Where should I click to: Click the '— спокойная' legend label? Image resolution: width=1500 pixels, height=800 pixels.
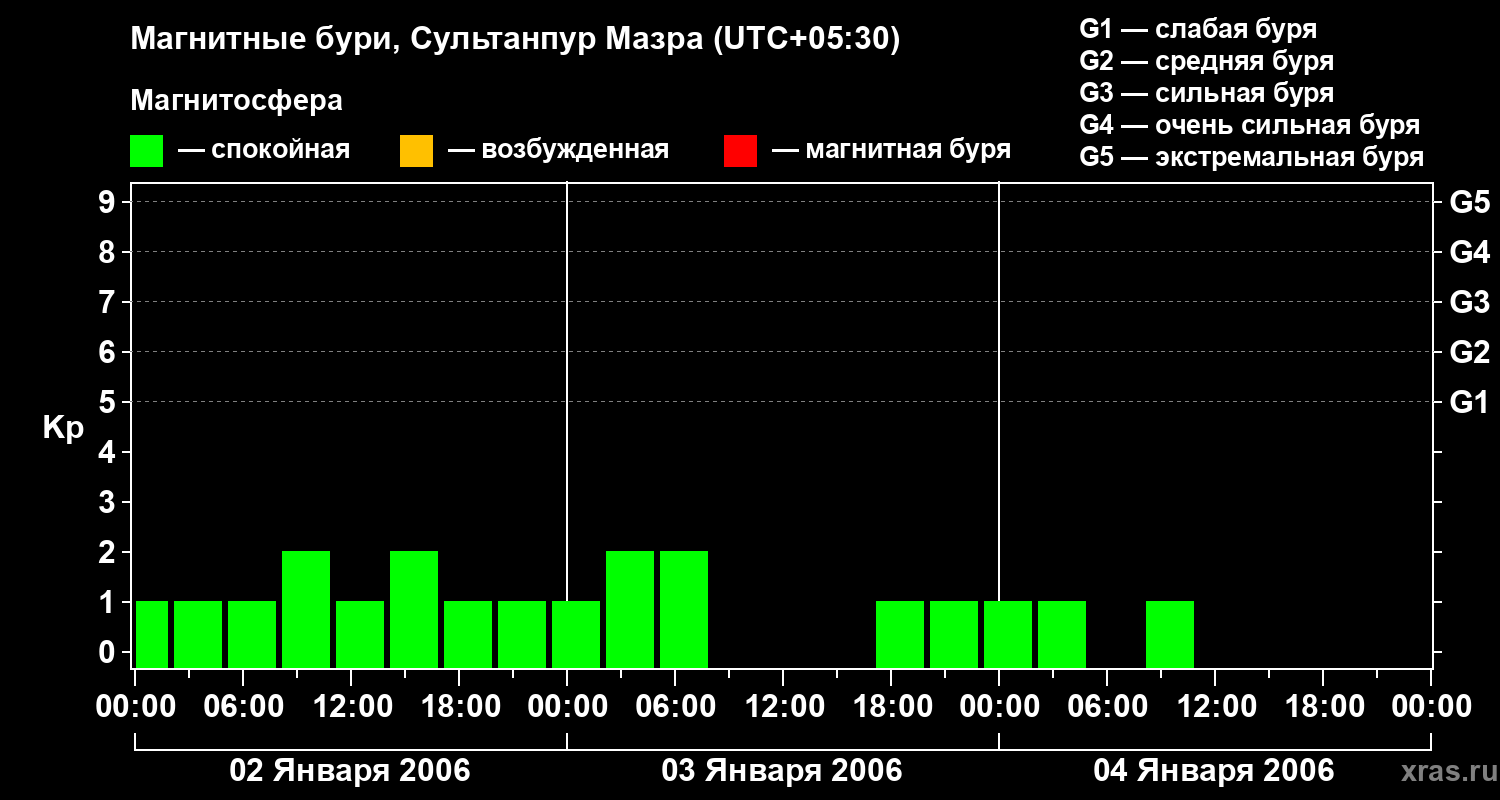pyautogui.click(x=264, y=151)
